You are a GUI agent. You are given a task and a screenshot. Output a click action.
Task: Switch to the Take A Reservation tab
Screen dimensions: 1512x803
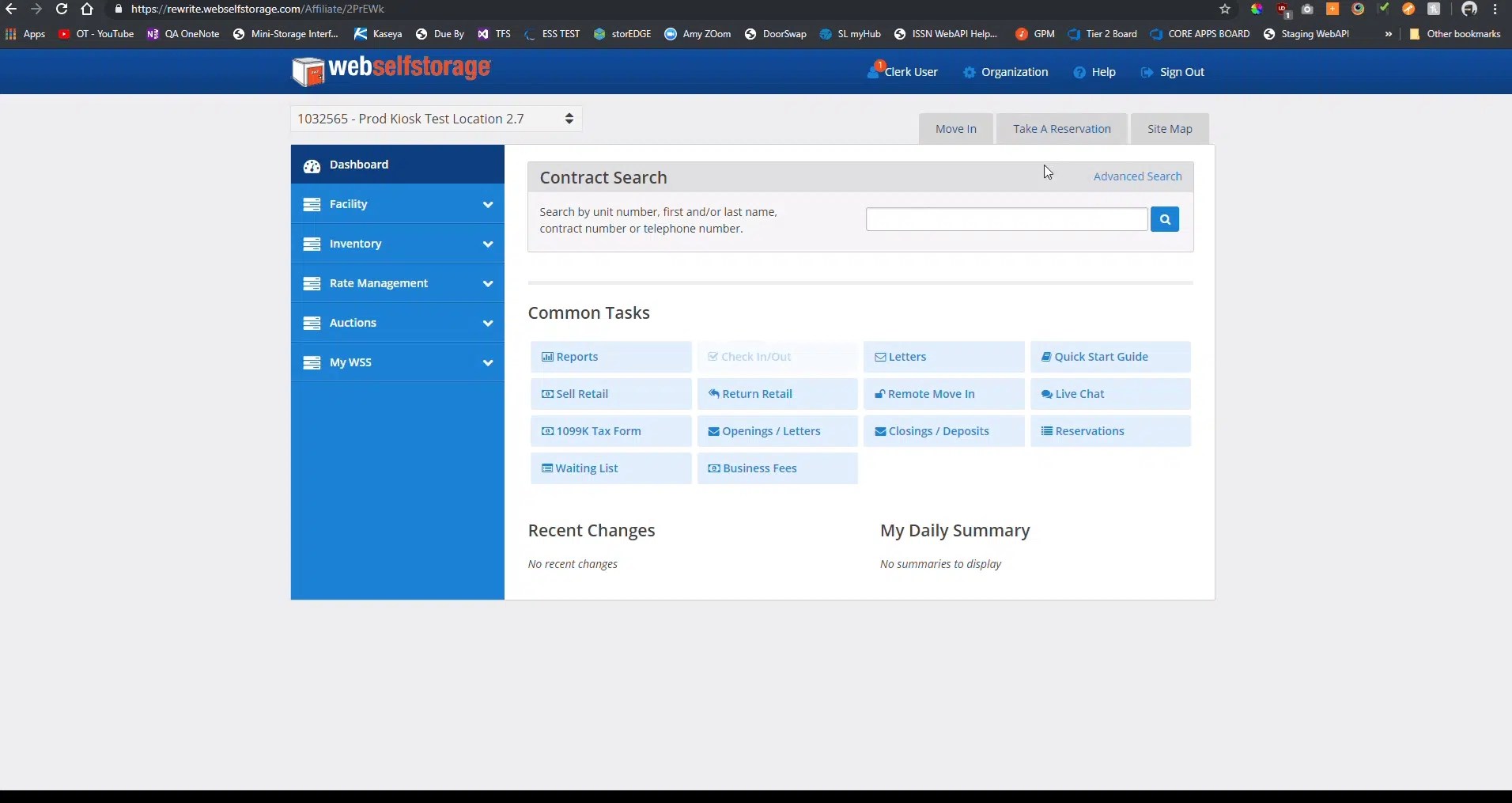click(x=1060, y=128)
